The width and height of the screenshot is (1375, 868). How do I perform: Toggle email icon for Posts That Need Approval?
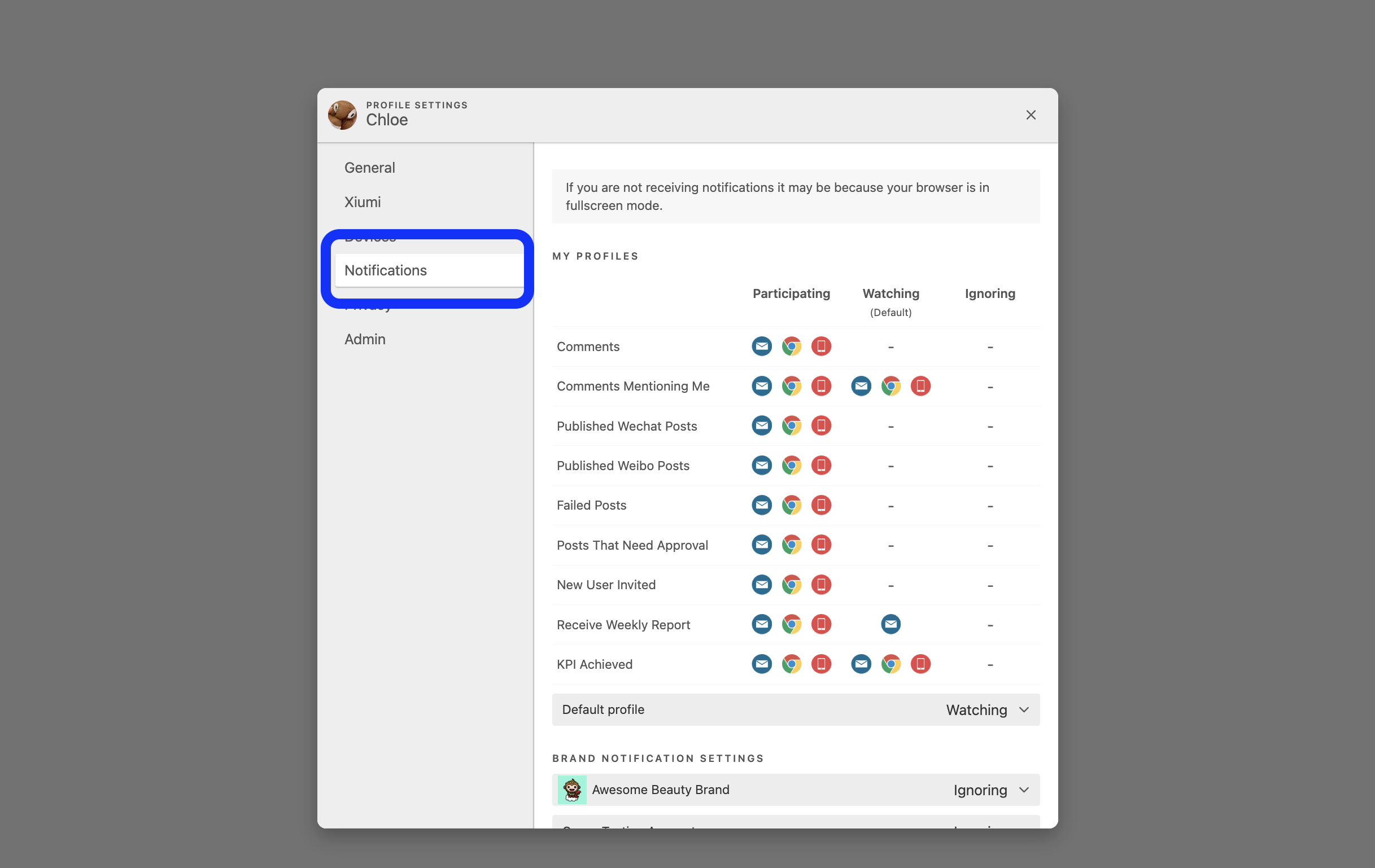pyautogui.click(x=762, y=545)
